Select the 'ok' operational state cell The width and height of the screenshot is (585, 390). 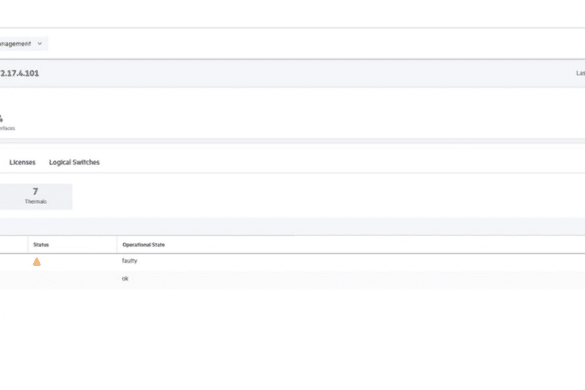tap(125, 278)
